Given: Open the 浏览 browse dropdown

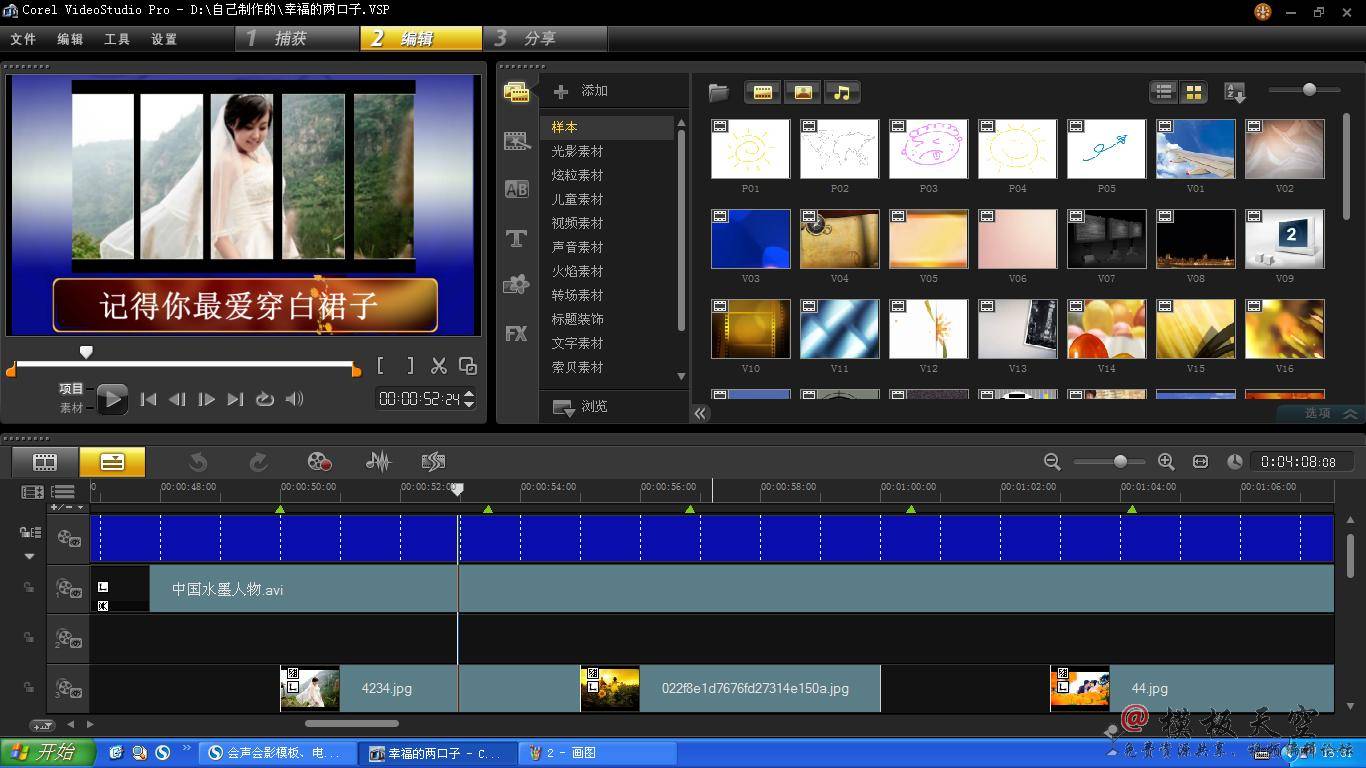Looking at the screenshot, I should tap(580, 406).
